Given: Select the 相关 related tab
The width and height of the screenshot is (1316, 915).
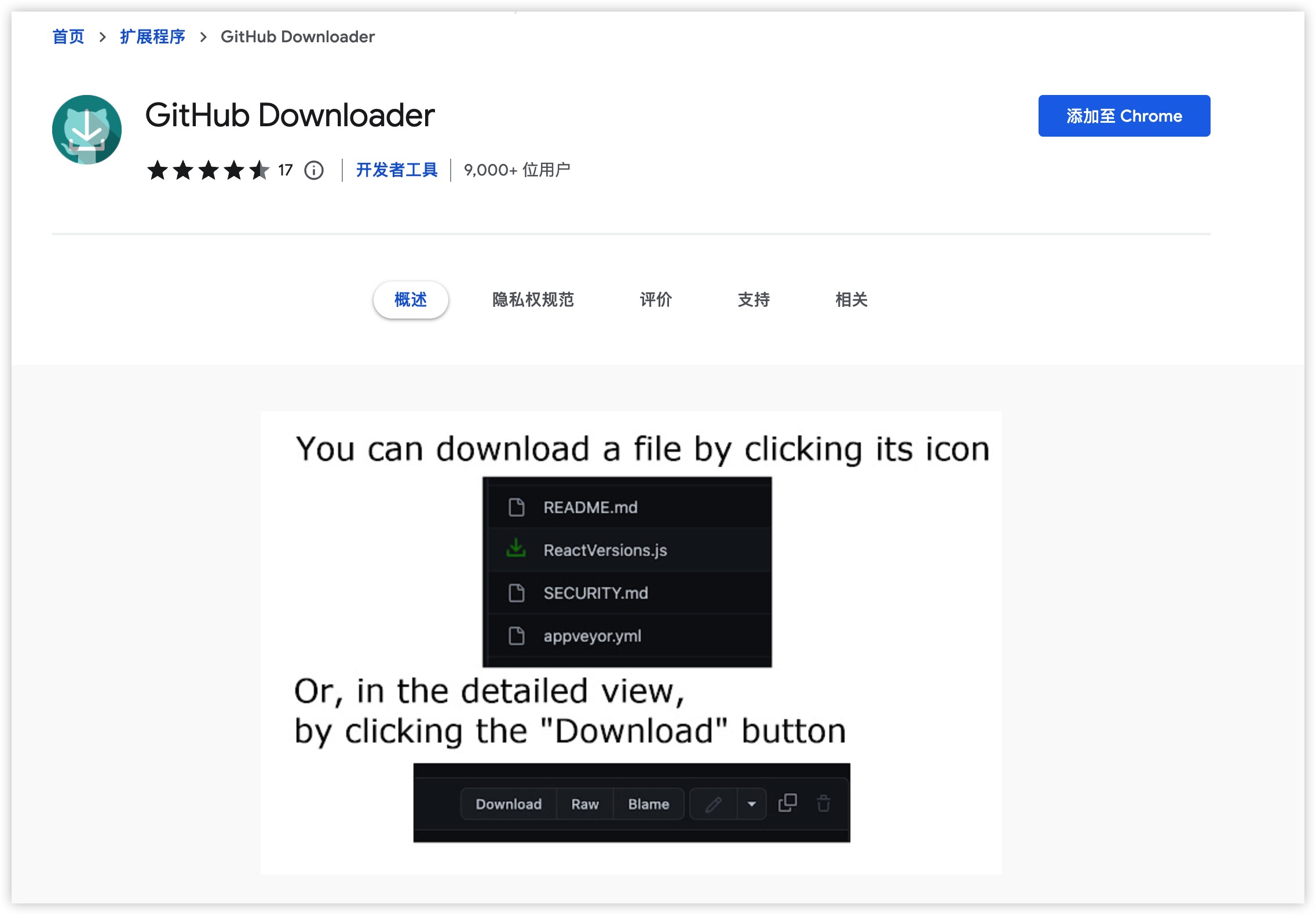Looking at the screenshot, I should 851,300.
